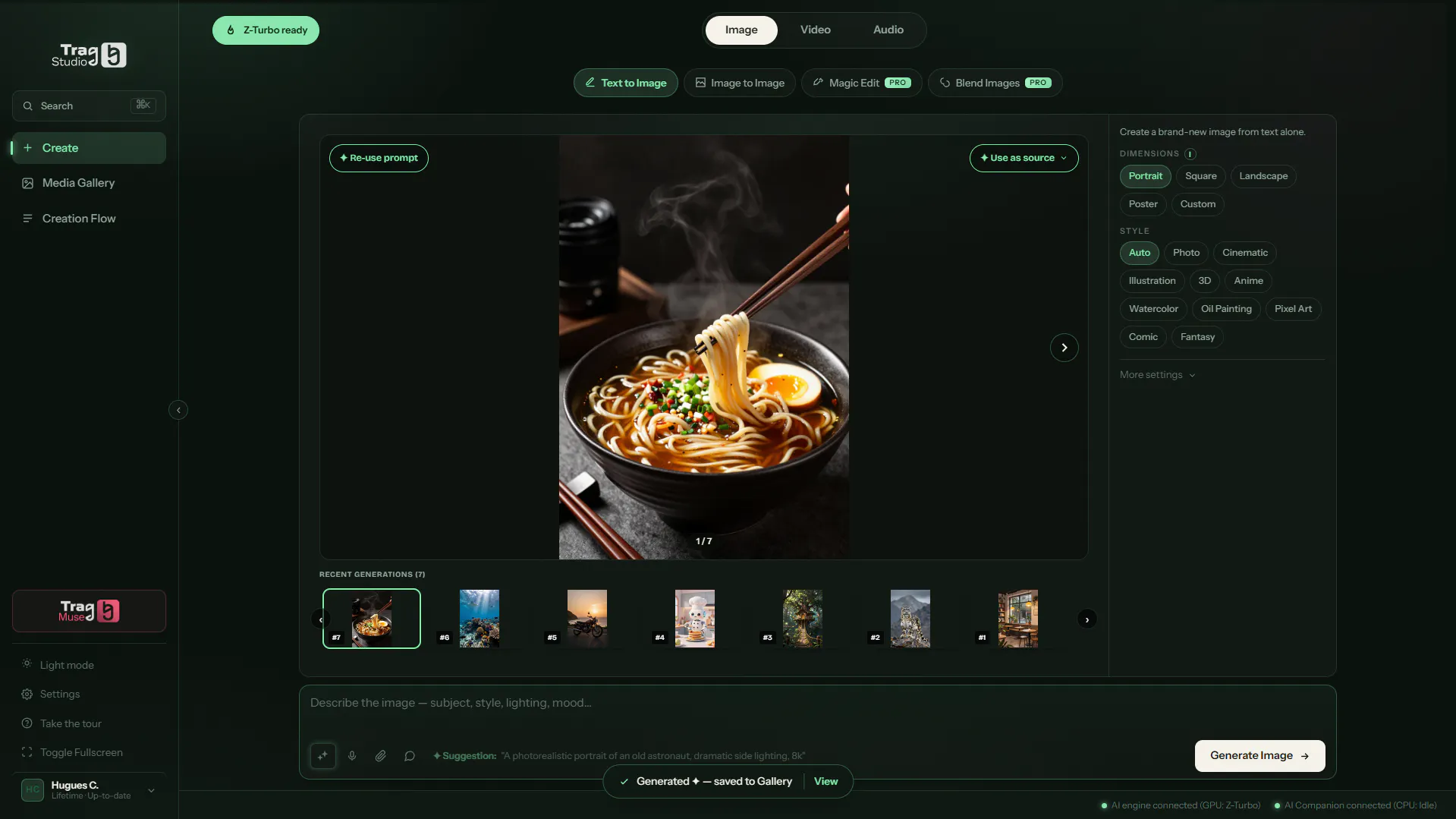Open cafe interior thumbnail #1

coord(1018,619)
